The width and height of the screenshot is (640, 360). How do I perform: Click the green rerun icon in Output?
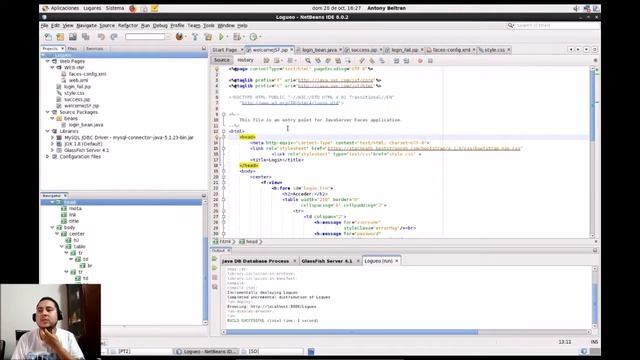(x=215, y=259)
